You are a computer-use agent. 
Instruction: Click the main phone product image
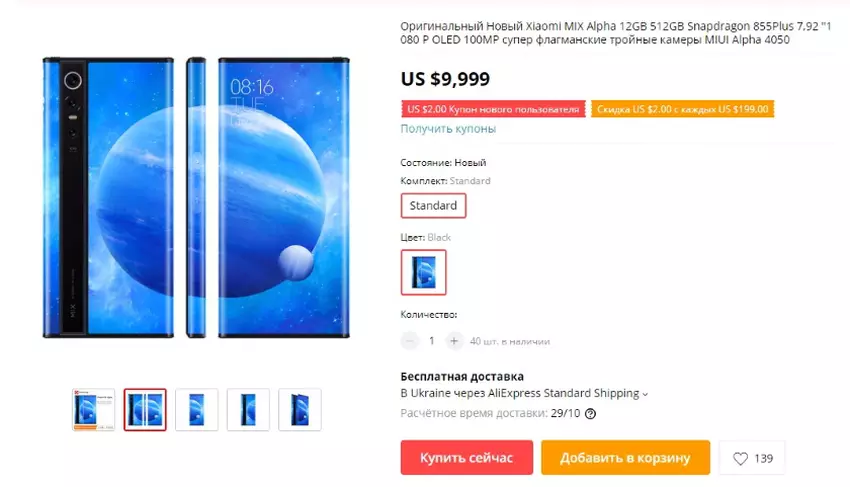[x=196, y=197]
